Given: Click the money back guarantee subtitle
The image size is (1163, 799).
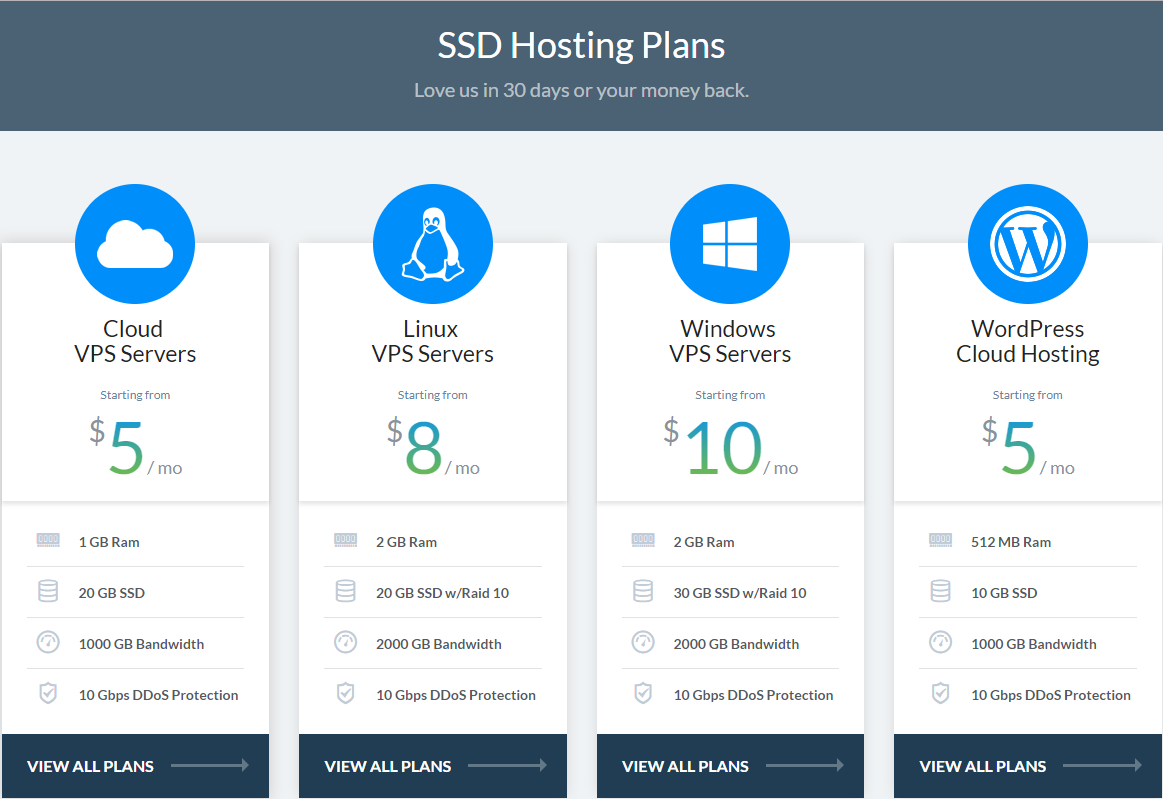Looking at the screenshot, I should [581, 90].
